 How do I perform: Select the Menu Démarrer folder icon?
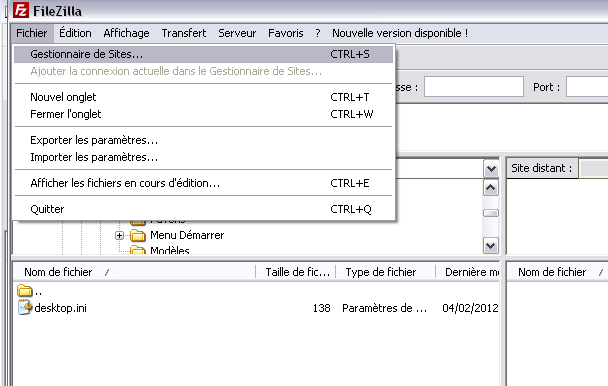[x=138, y=235]
